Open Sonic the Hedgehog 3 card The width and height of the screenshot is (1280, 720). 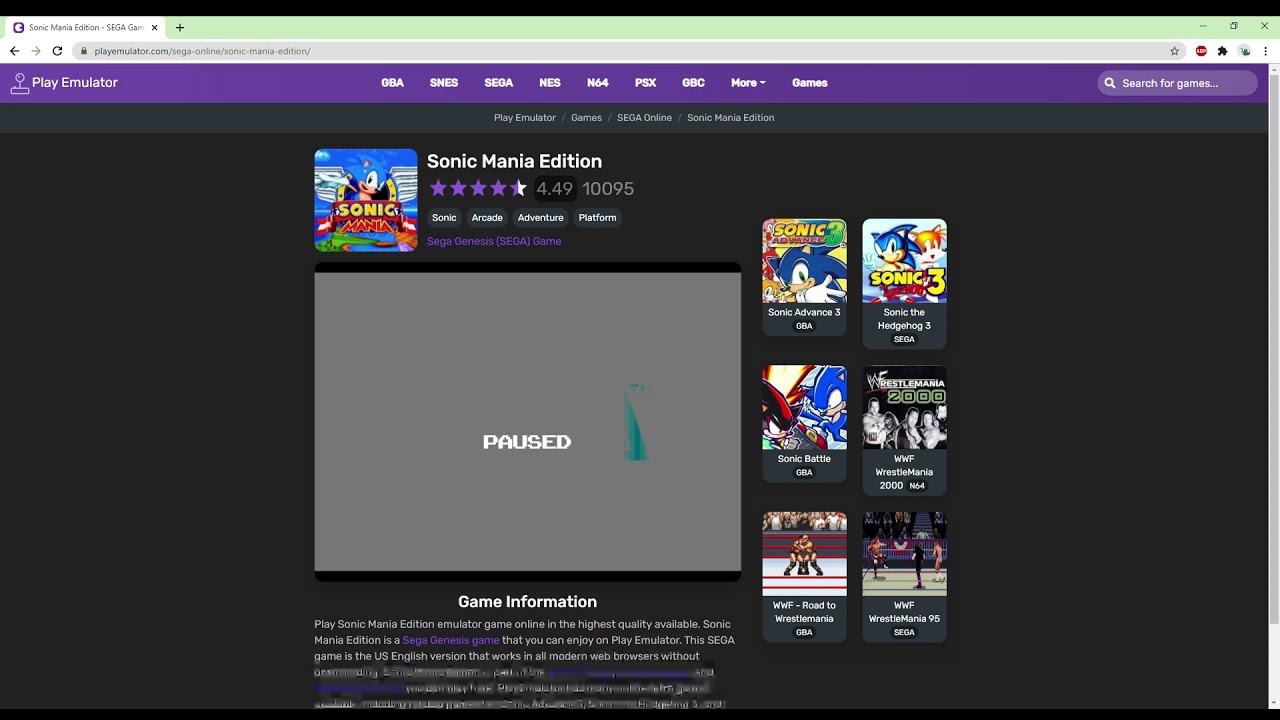click(904, 283)
